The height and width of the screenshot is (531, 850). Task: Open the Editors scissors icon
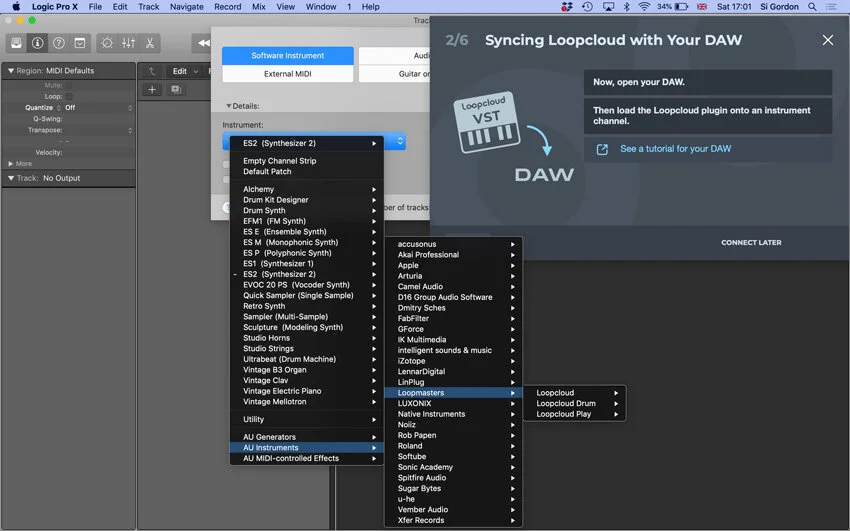[150, 43]
